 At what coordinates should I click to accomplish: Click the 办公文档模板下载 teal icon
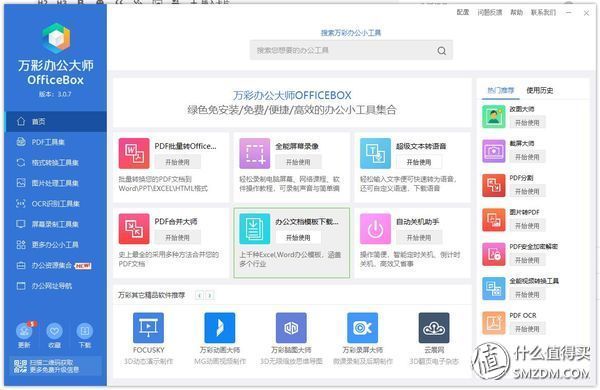(255, 229)
